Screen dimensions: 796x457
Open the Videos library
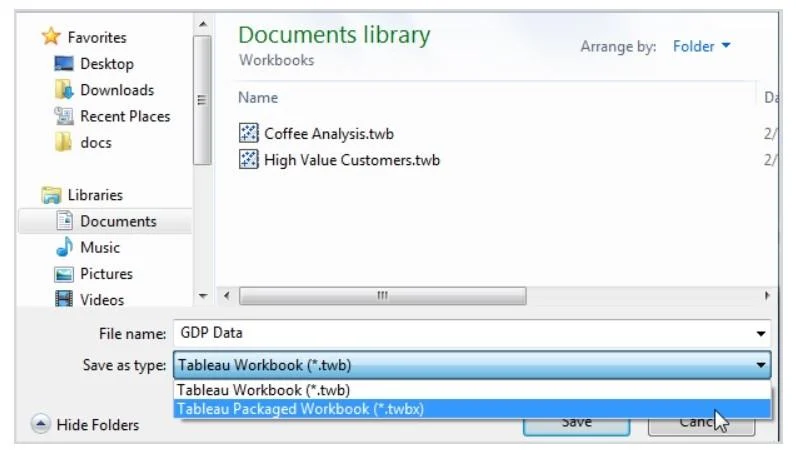pyautogui.click(x=102, y=300)
